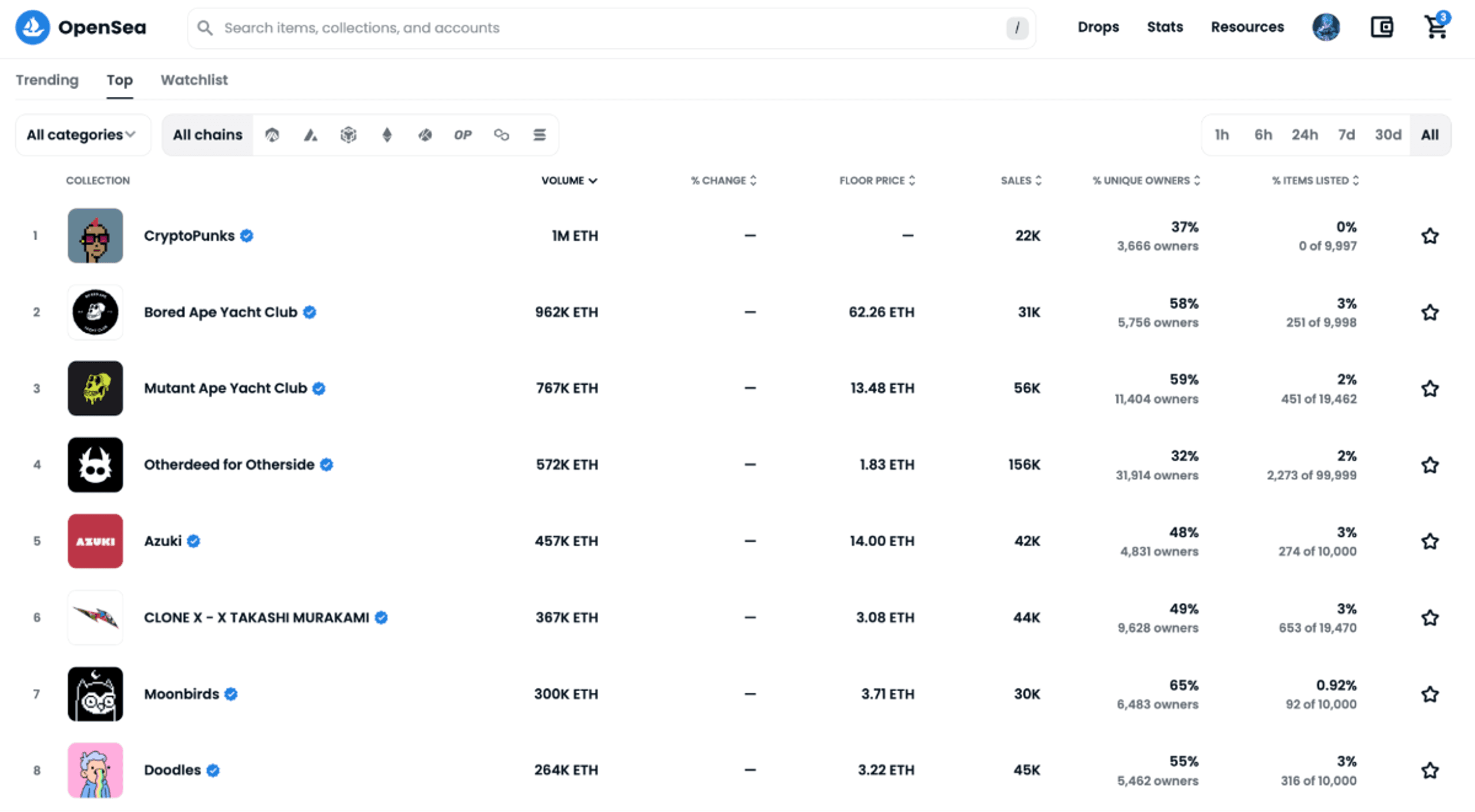
Task: Open Mutant Ape Yacht Club name link
Action: [225, 388]
